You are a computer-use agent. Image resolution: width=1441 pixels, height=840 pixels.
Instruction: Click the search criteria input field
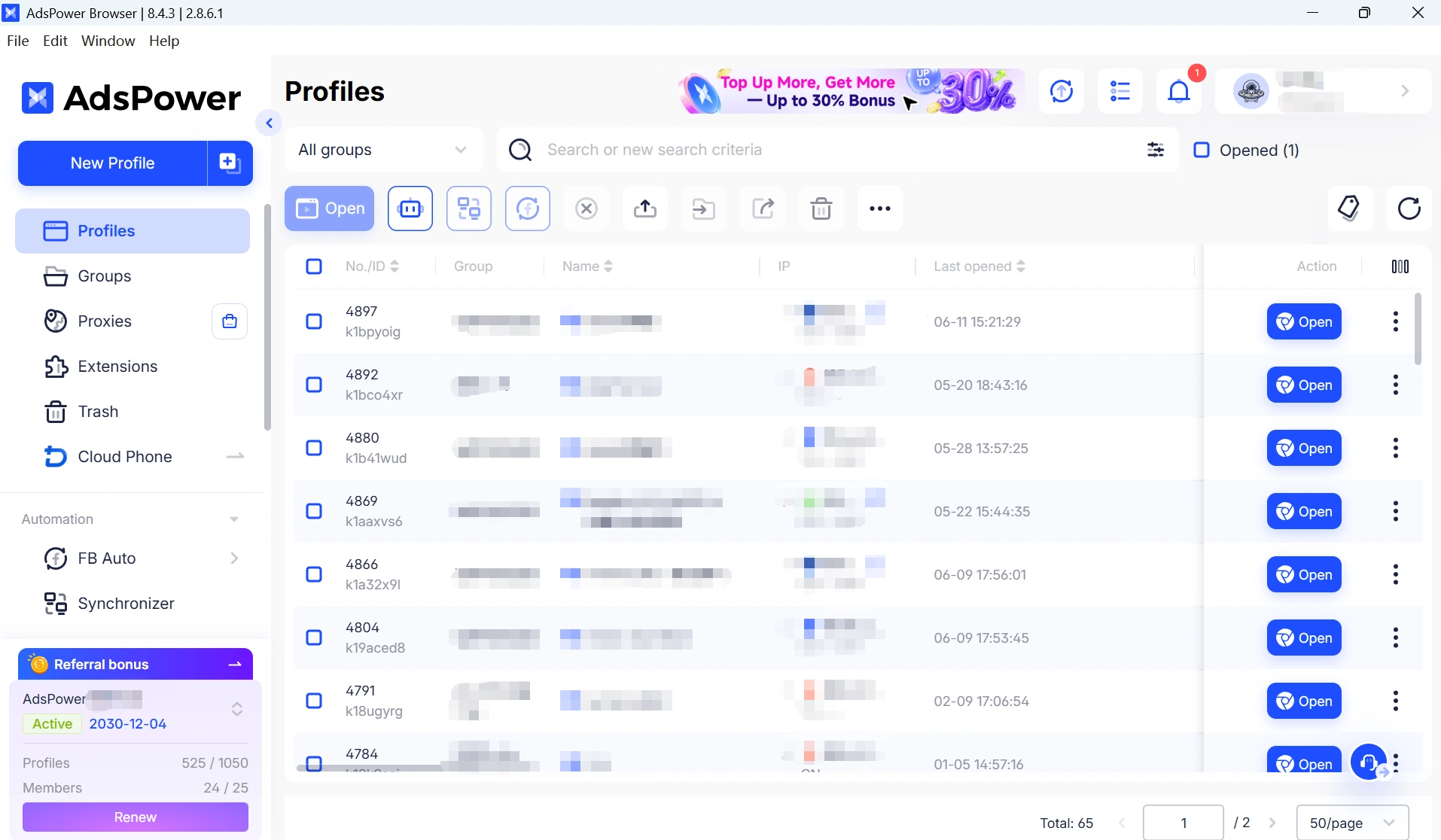tap(838, 150)
